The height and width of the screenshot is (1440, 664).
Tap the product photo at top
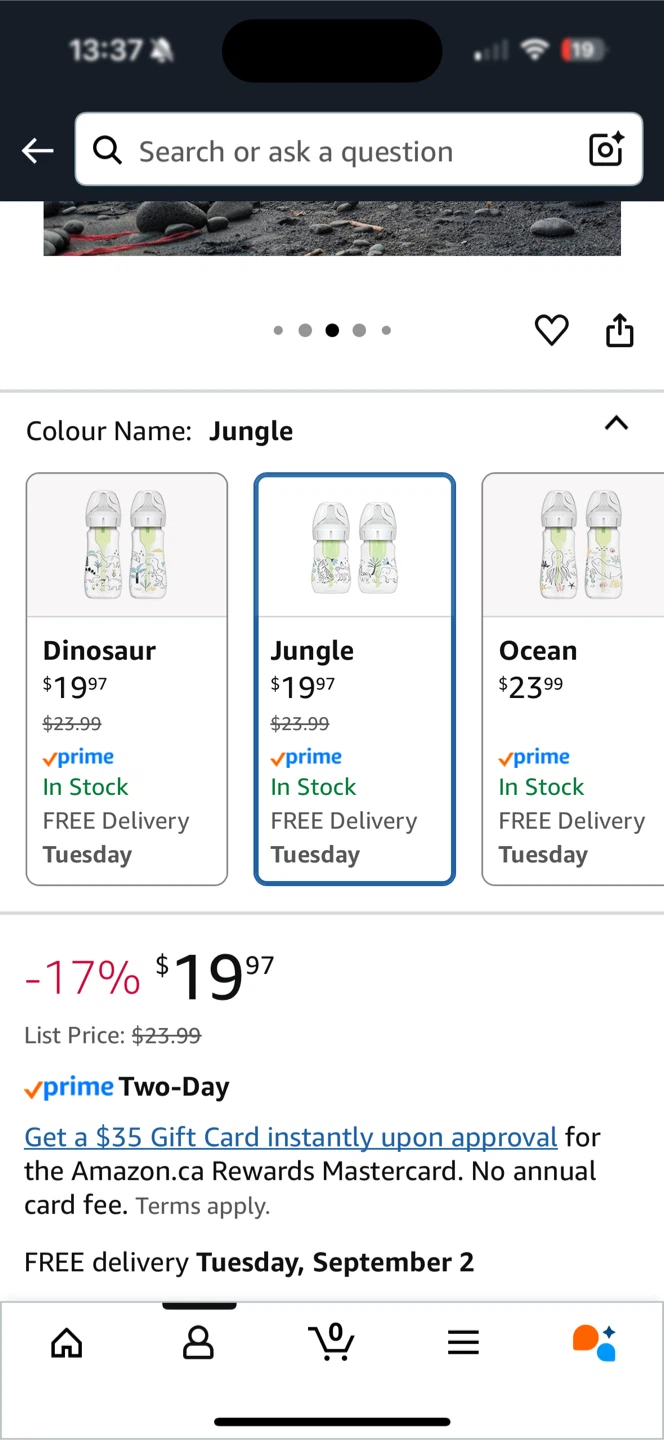tap(332, 228)
